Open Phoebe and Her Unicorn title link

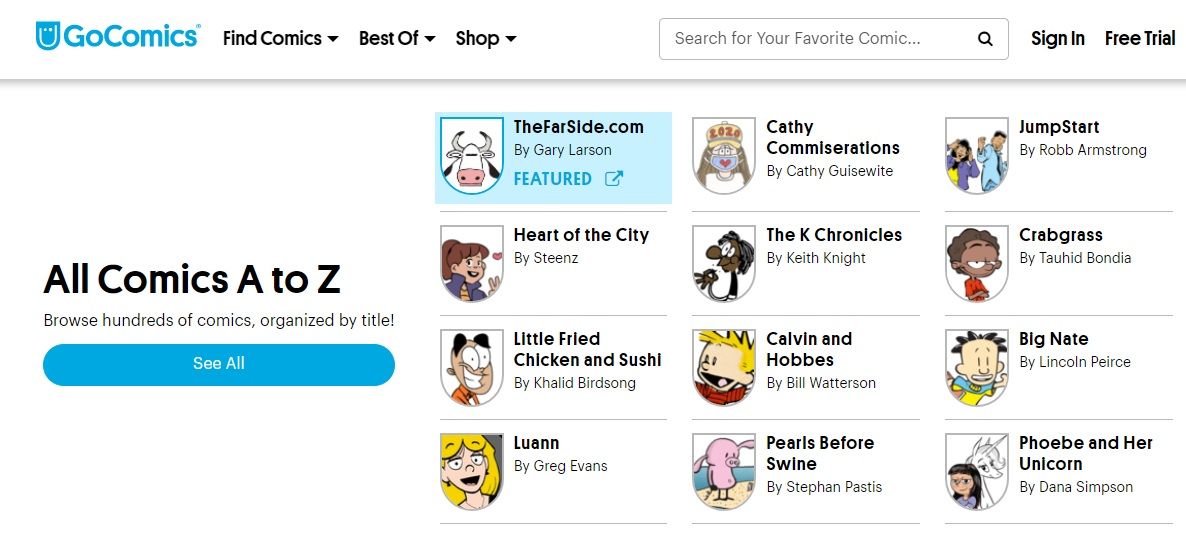point(1086,453)
